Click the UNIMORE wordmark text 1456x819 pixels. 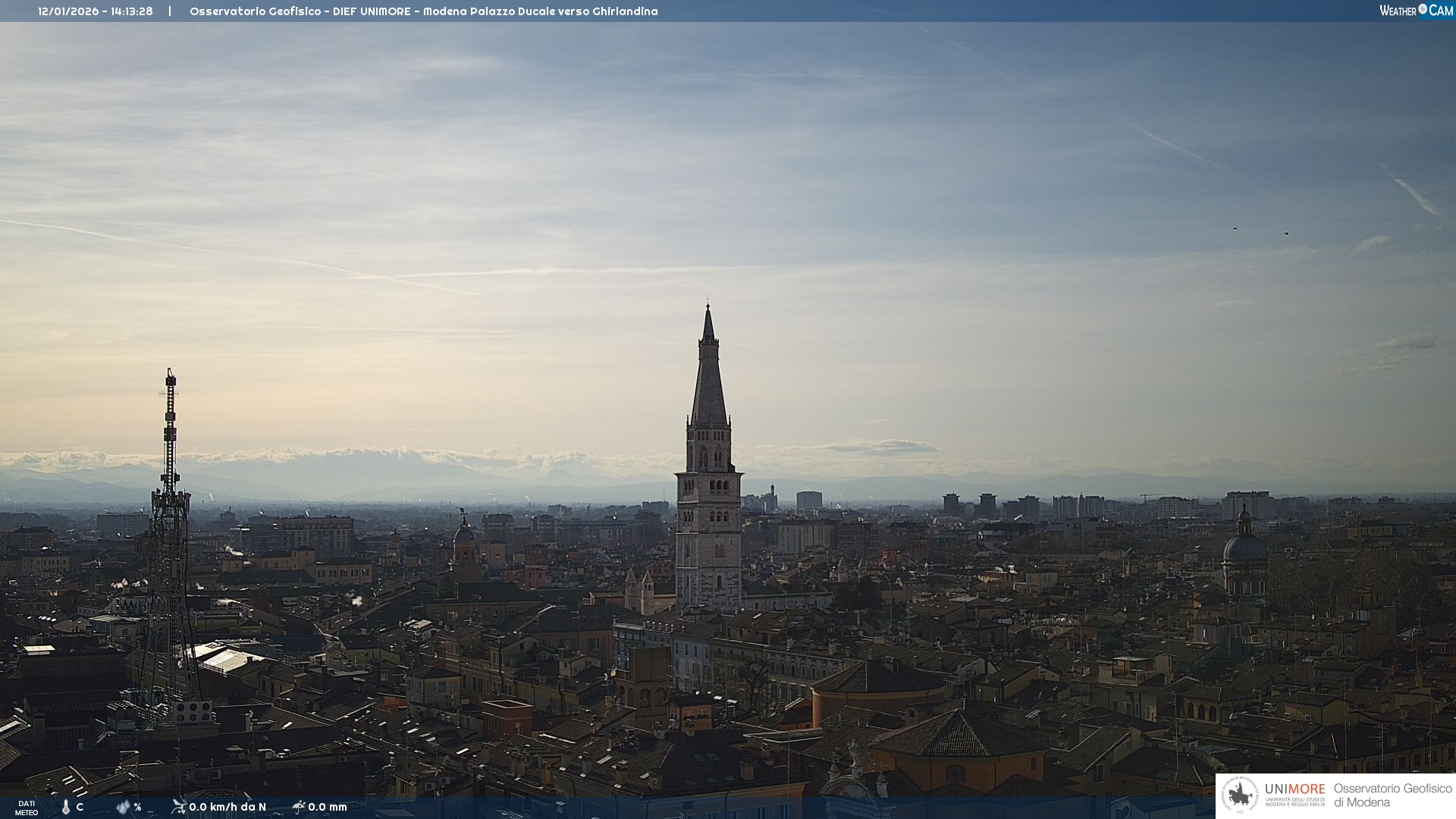coord(1294,789)
